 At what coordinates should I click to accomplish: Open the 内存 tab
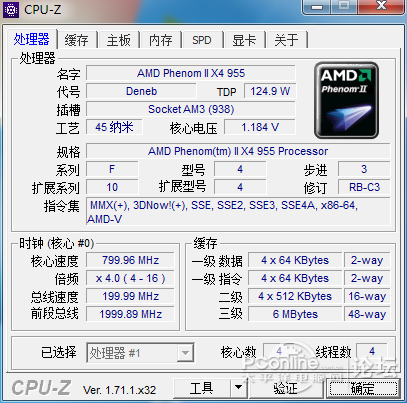coord(160,40)
